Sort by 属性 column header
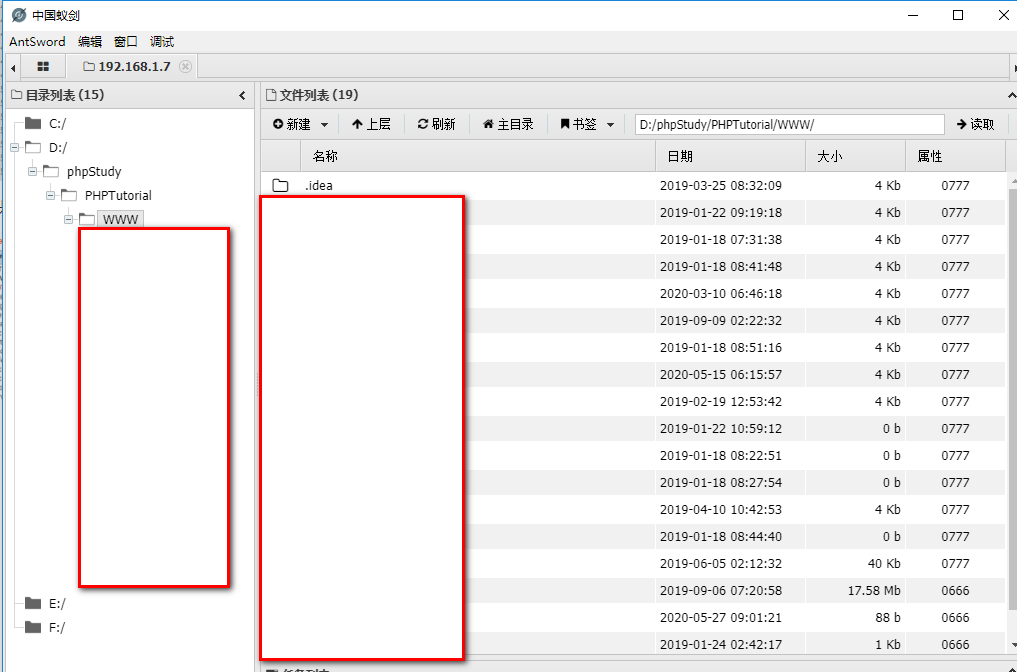 coord(955,156)
